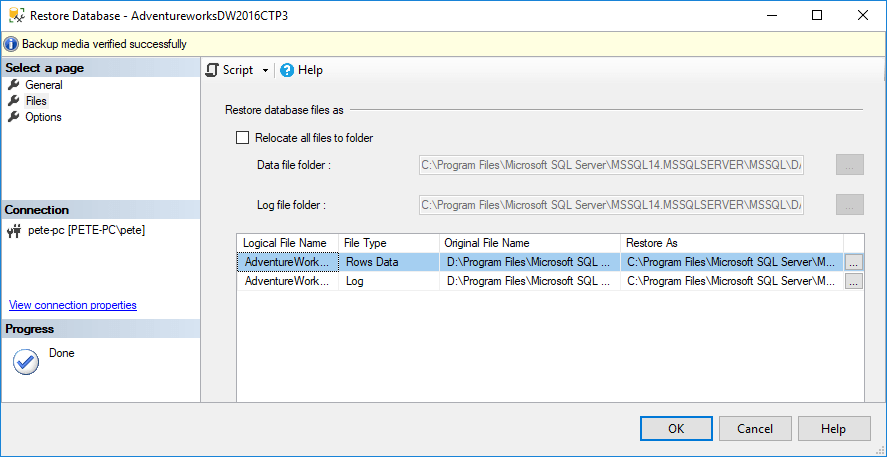The width and height of the screenshot is (887, 457).
Task: Click the info icon in verification banner
Action: (x=12, y=44)
